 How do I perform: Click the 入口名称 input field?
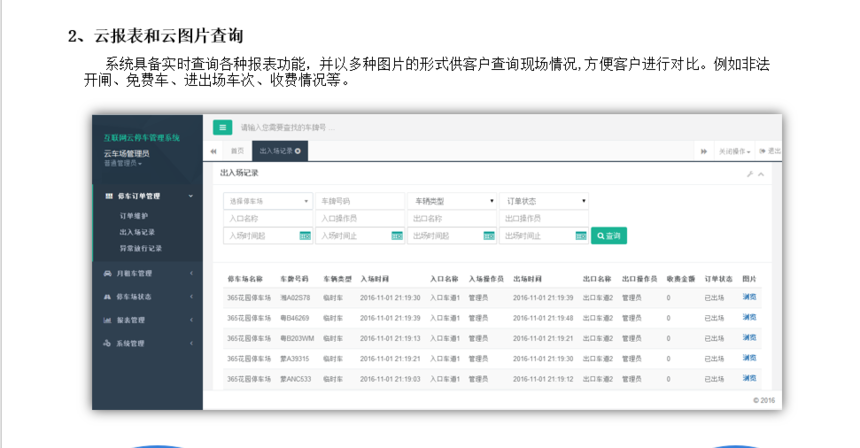(x=268, y=218)
